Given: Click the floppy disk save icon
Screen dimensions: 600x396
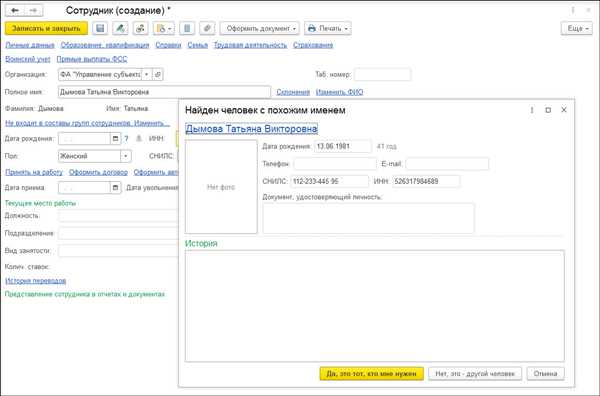Looking at the screenshot, I should point(100,28).
